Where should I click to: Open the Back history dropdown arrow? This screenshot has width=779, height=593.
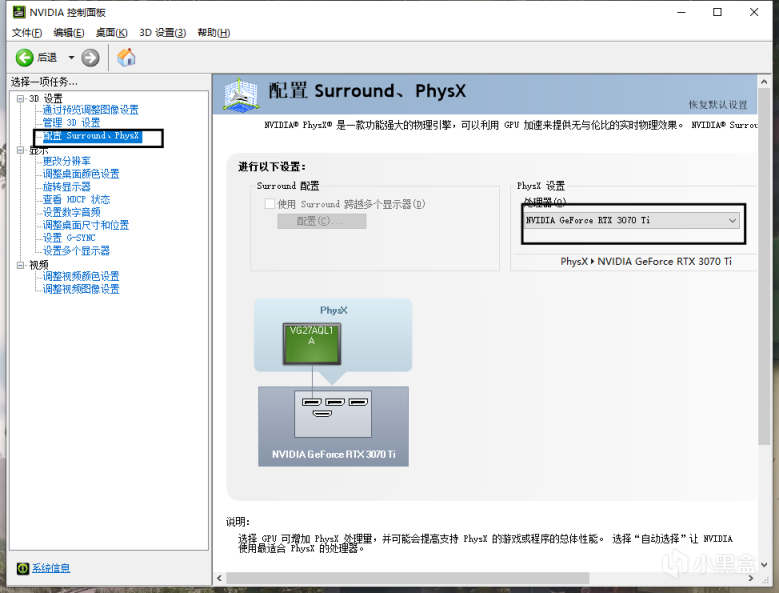72,58
